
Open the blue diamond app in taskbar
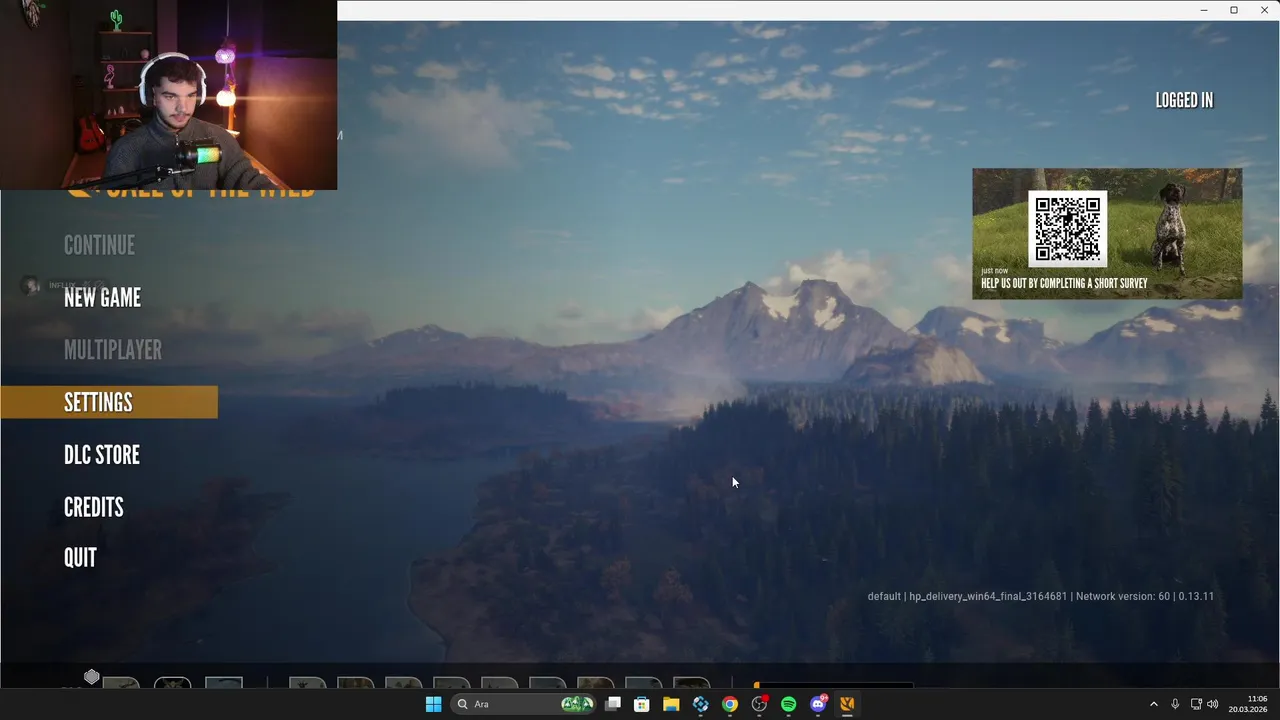[701, 704]
